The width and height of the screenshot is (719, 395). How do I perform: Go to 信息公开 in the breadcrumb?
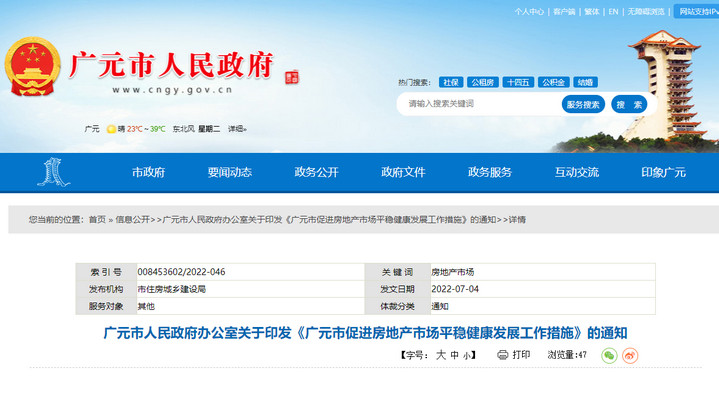point(133,220)
